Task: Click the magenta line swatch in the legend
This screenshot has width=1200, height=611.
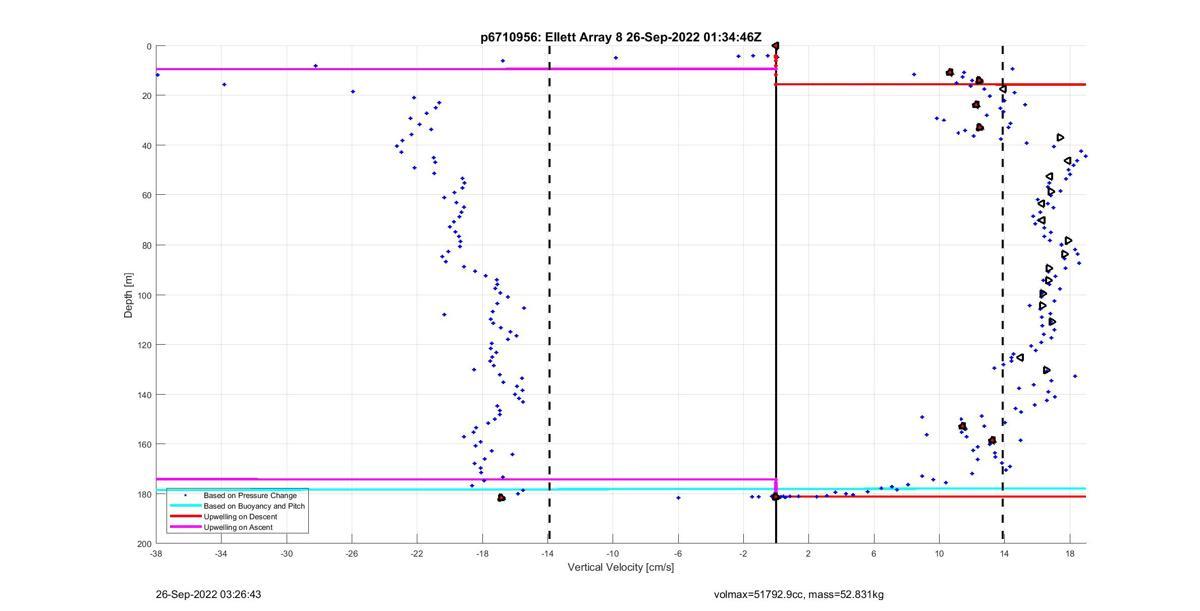Action: (x=184, y=527)
